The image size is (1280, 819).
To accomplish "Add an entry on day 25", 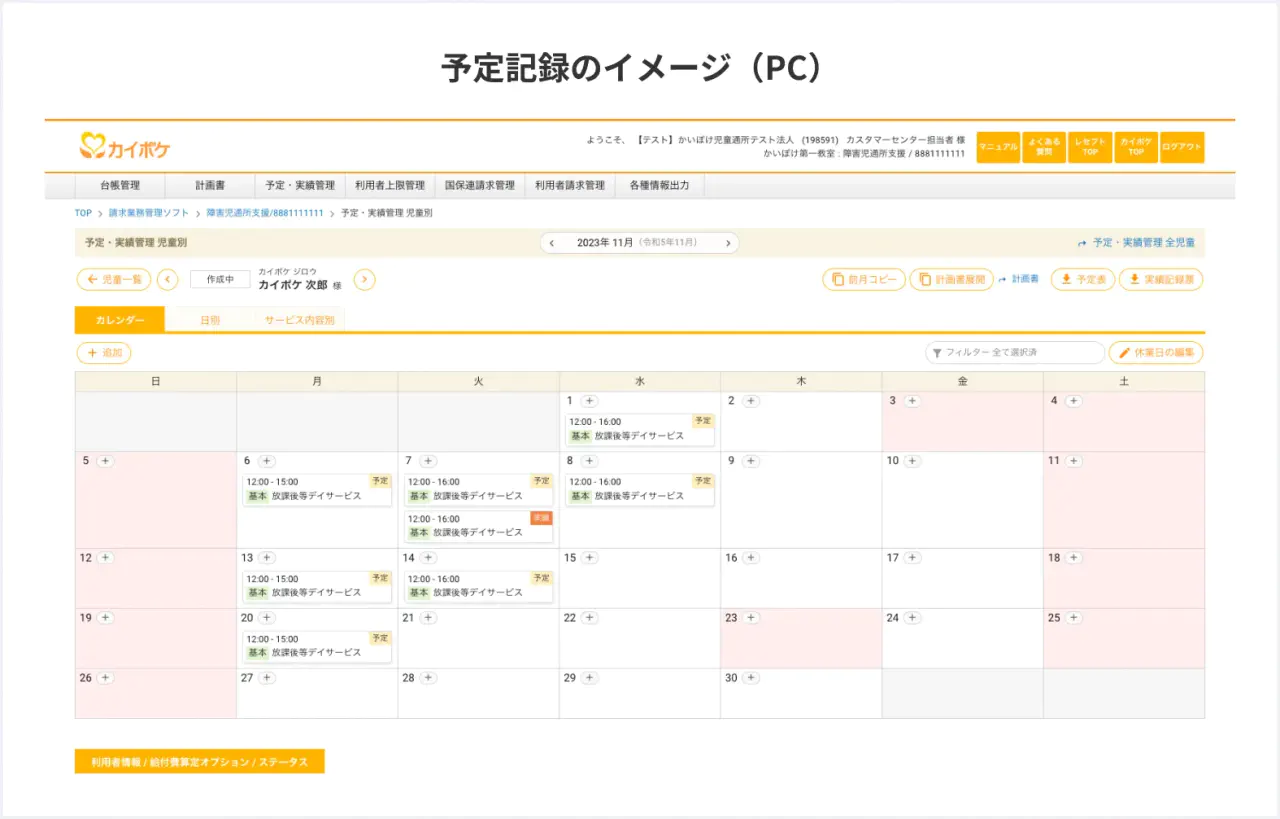I will 1074,618.
